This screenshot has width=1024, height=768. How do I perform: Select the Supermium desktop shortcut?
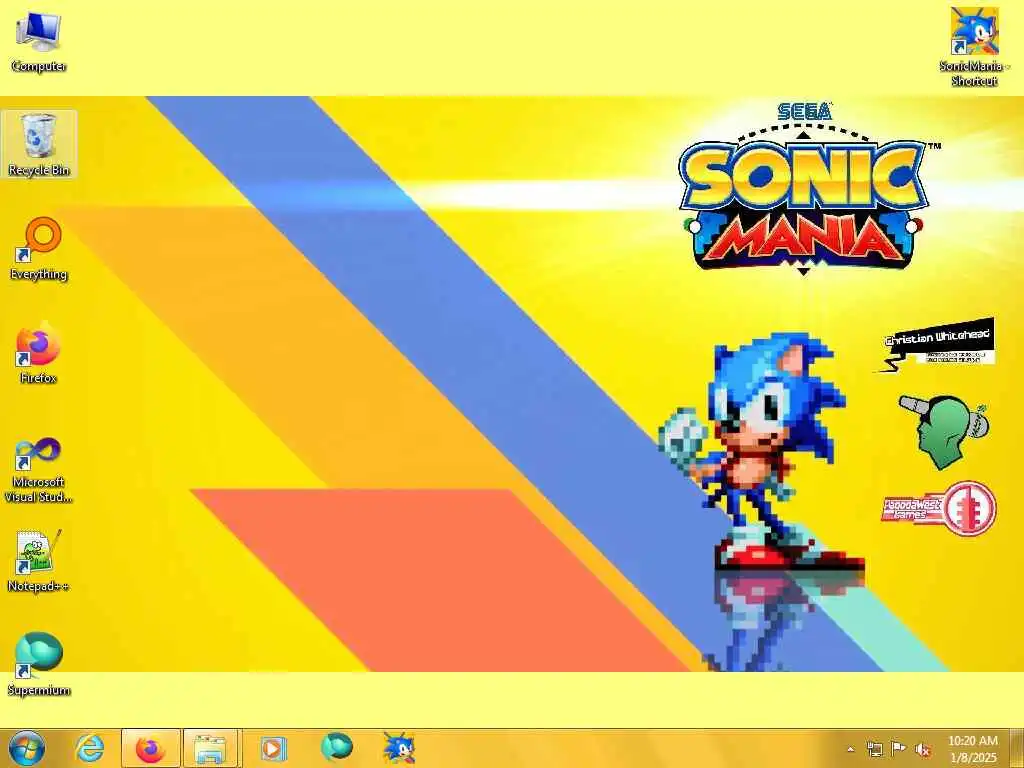click(39, 664)
